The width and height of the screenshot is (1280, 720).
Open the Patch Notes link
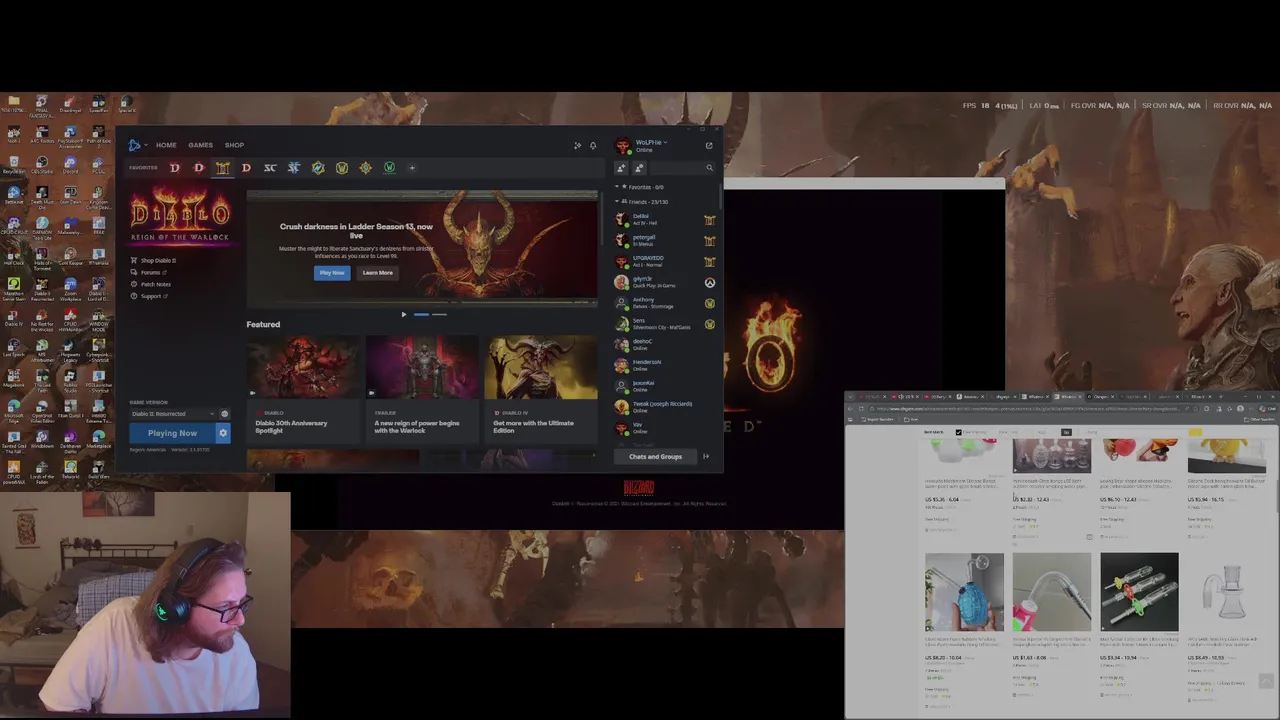tap(155, 284)
